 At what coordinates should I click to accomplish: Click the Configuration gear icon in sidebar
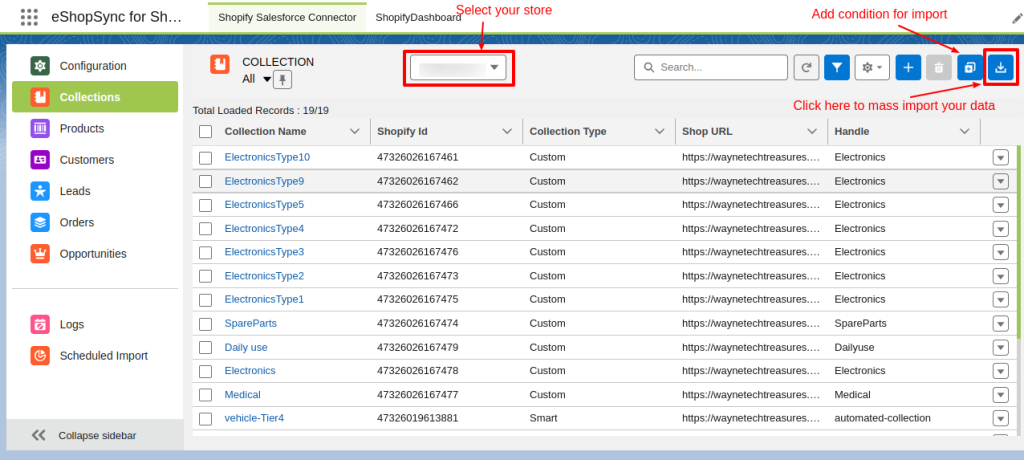click(40, 65)
